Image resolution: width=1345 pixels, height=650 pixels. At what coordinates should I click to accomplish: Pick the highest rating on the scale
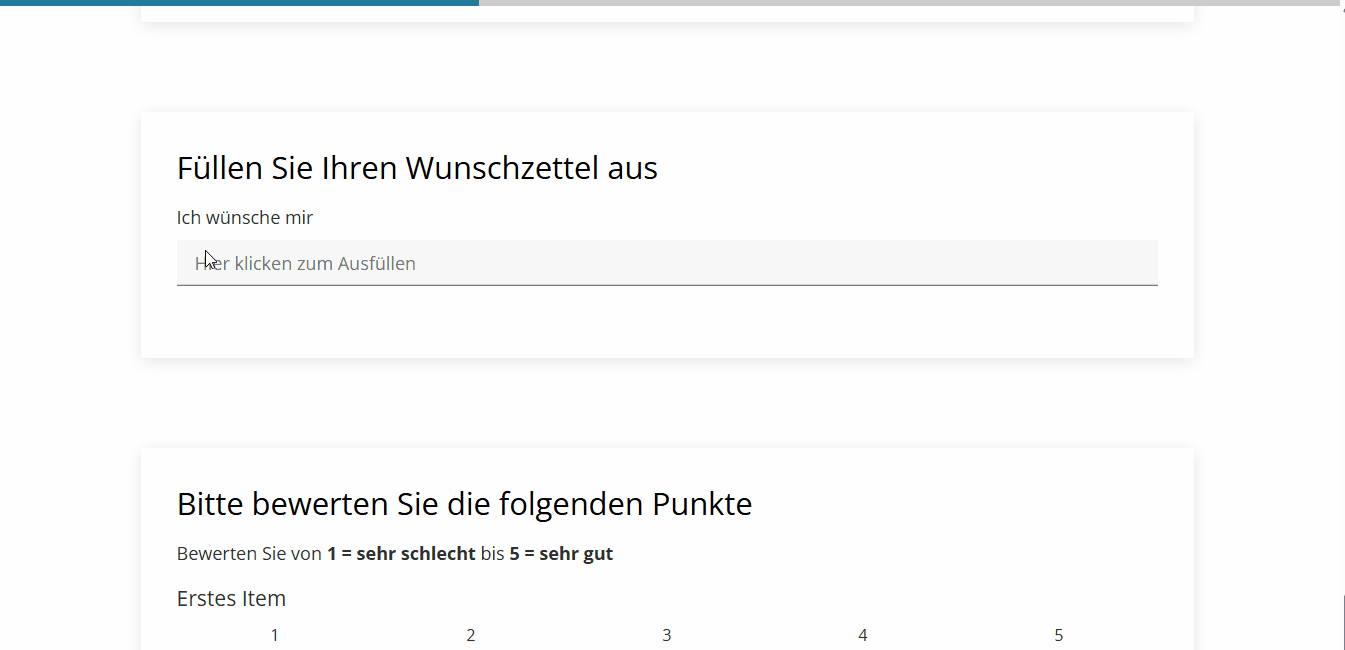(x=1058, y=635)
